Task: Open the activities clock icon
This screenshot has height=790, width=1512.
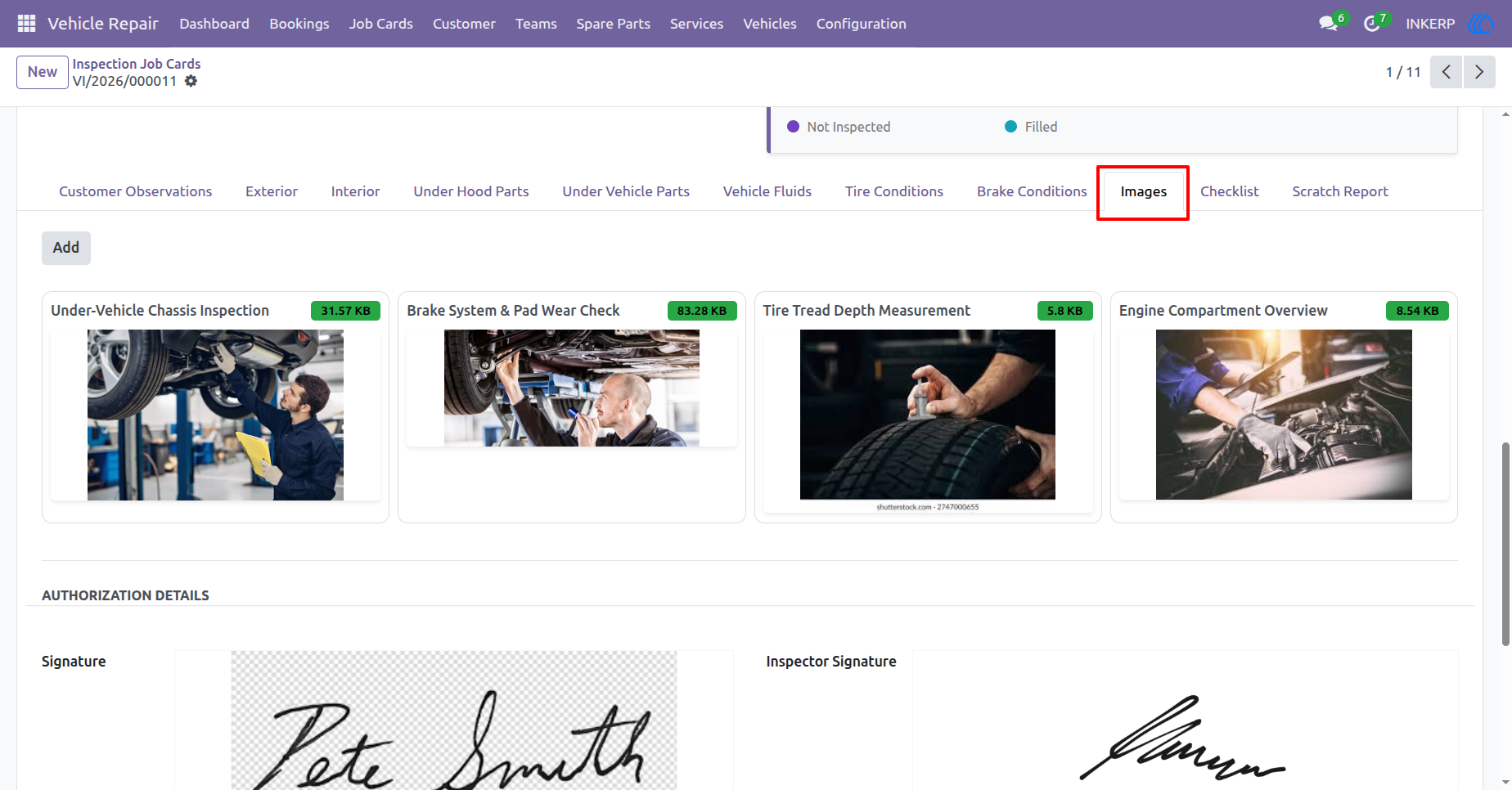Action: (1372, 24)
